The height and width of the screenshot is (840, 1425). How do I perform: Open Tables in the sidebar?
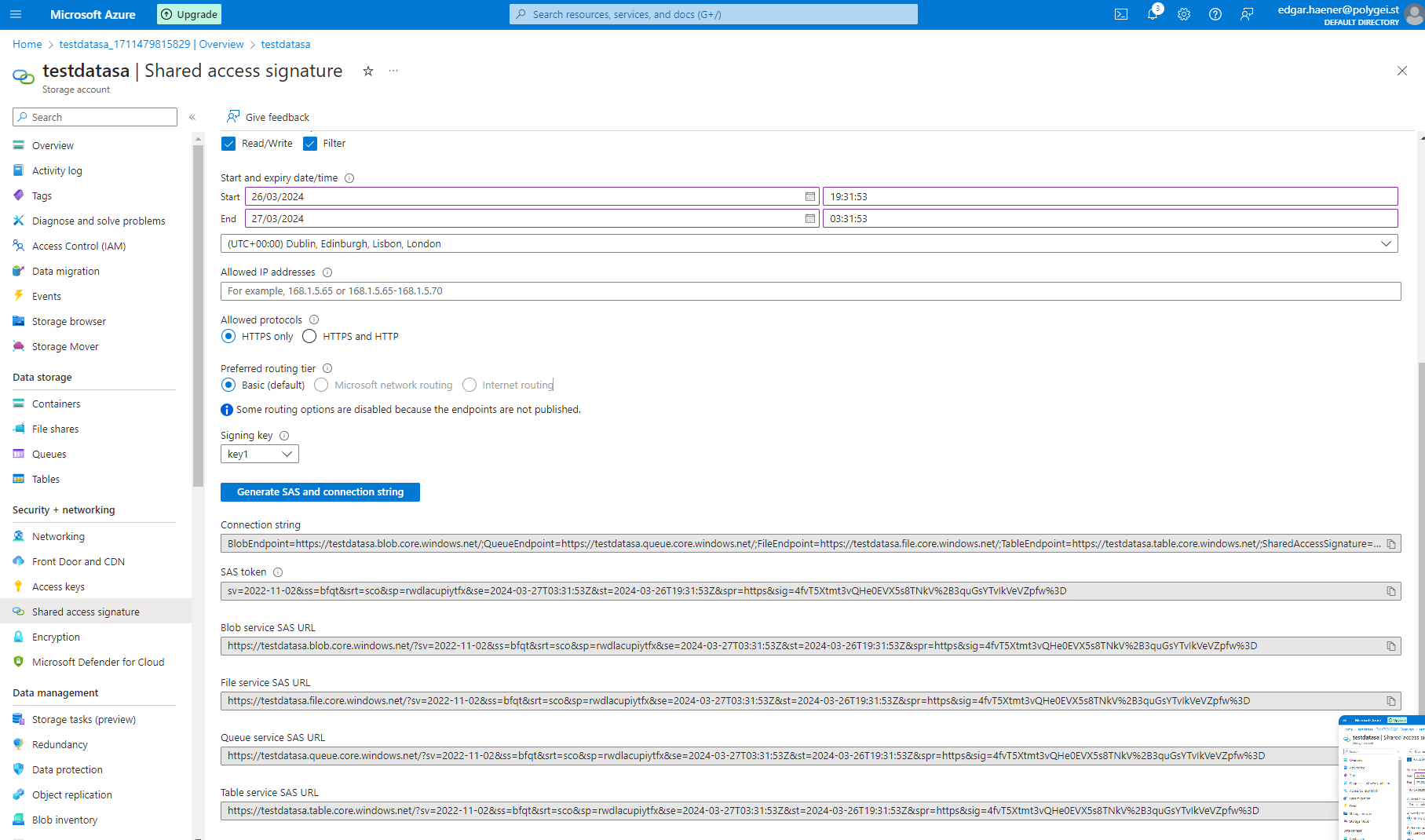pyautogui.click(x=46, y=479)
